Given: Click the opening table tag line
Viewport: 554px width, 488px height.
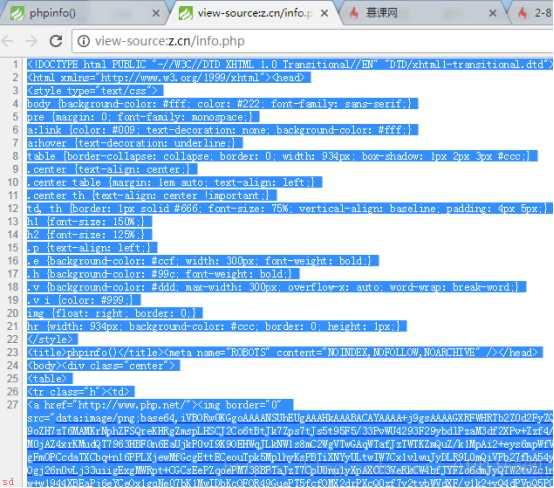Looking at the screenshot, I should (x=50, y=378).
